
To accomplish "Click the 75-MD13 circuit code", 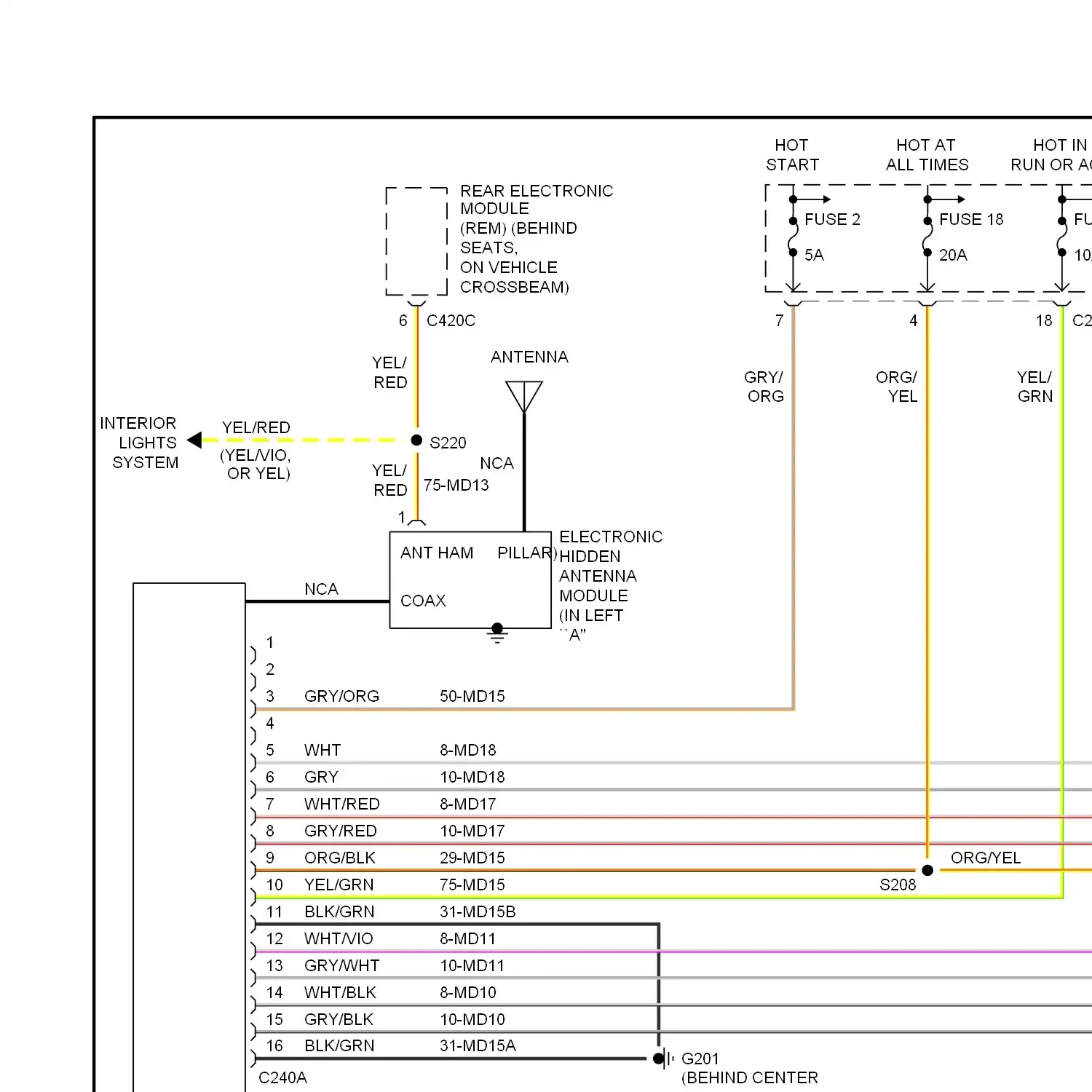I will [x=456, y=485].
